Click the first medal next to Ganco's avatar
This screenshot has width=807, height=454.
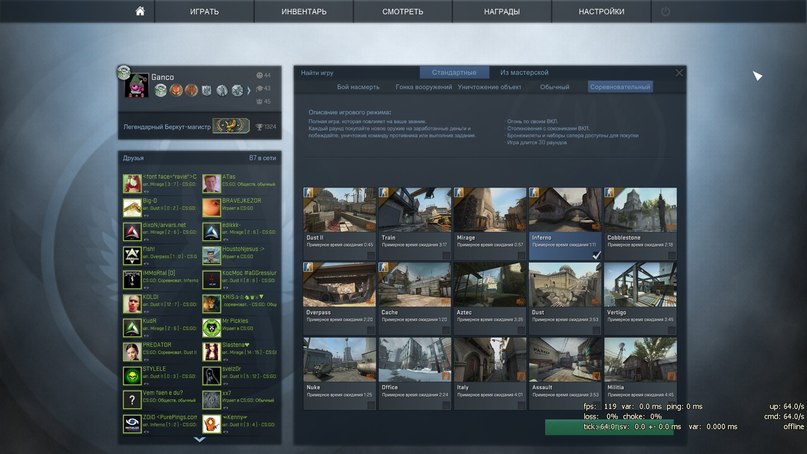[x=161, y=91]
